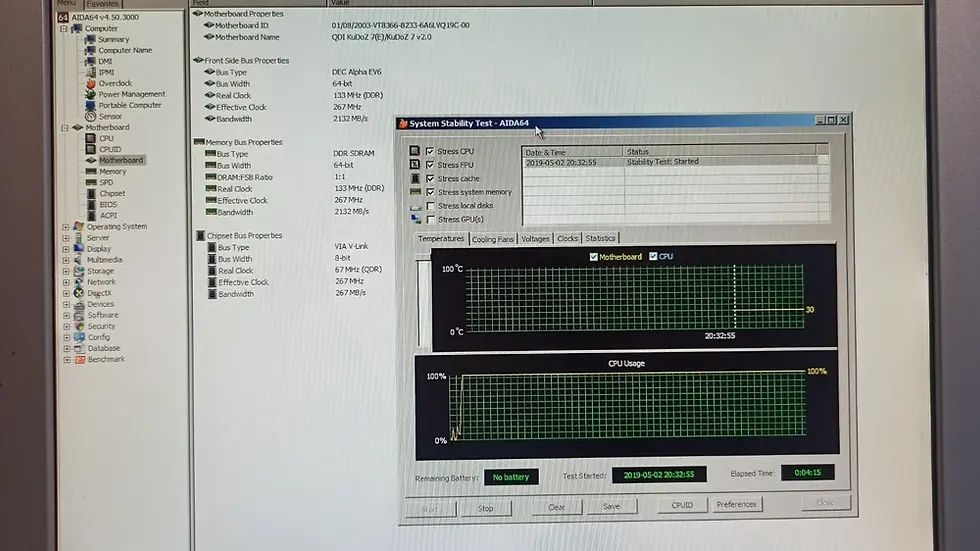
Task: Select the Portable Computer icon
Action: [x=90, y=105]
